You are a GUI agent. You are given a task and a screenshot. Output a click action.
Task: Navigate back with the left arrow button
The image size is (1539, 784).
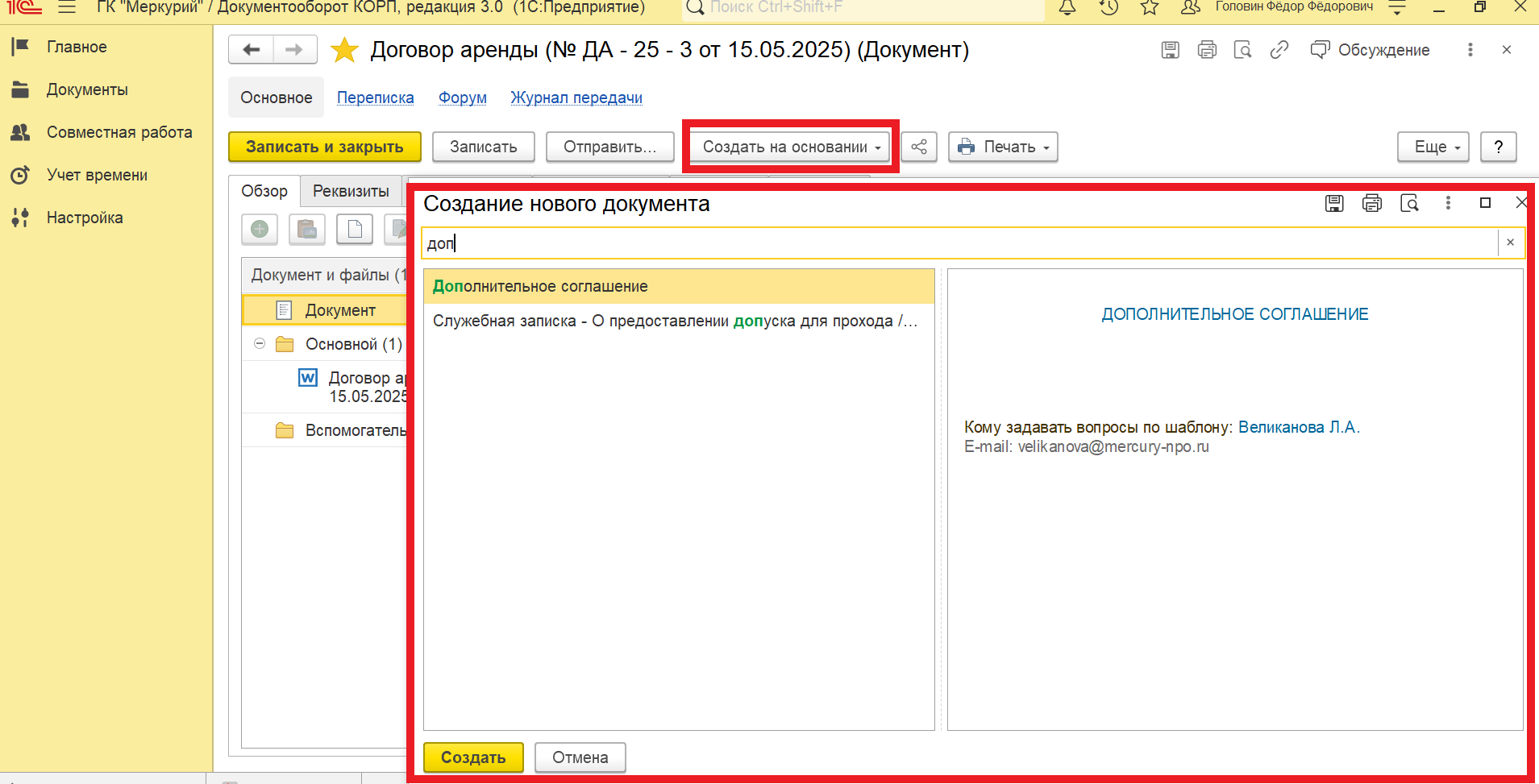pyautogui.click(x=252, y=50)
